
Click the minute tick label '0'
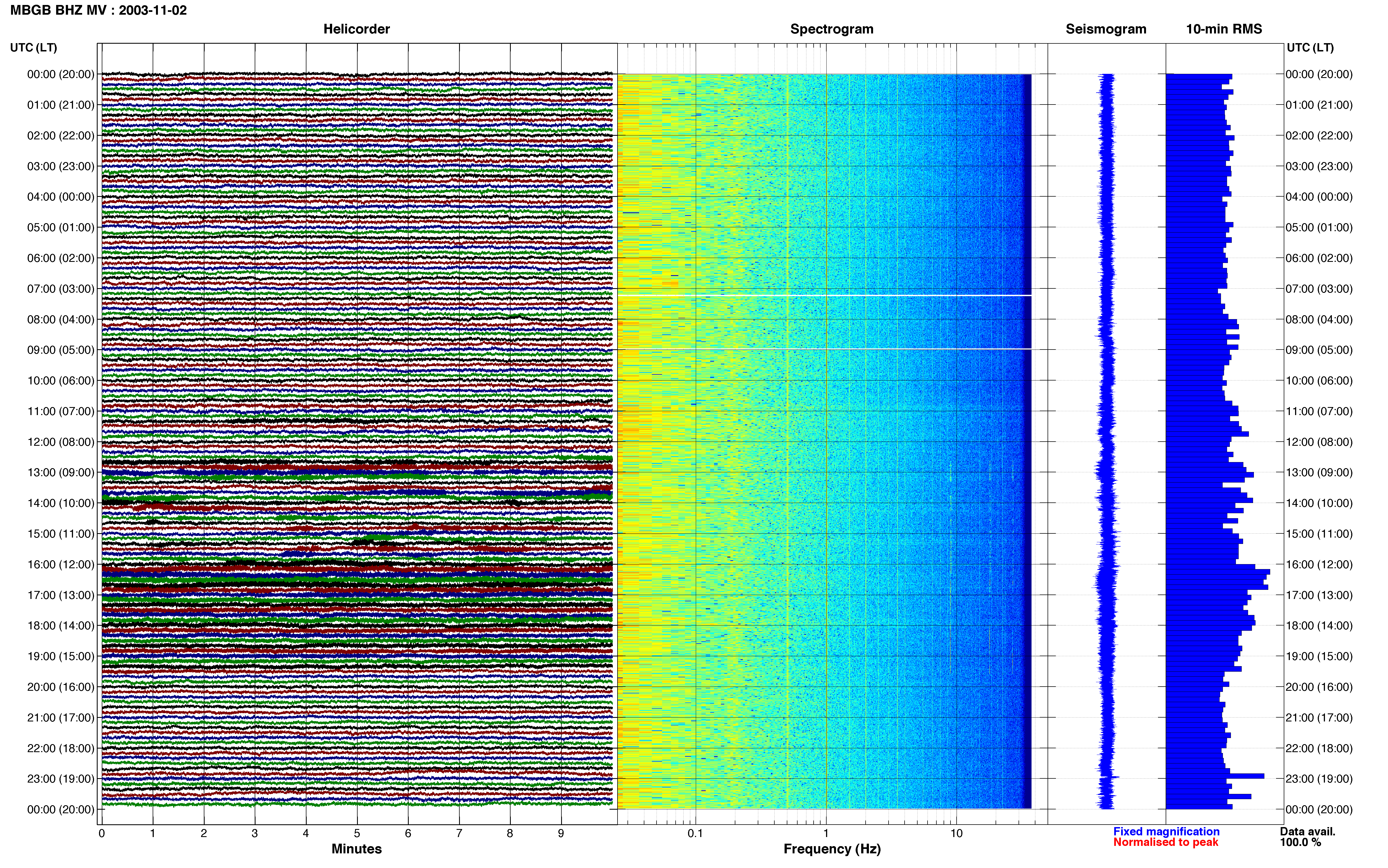[x=101, y=833]
